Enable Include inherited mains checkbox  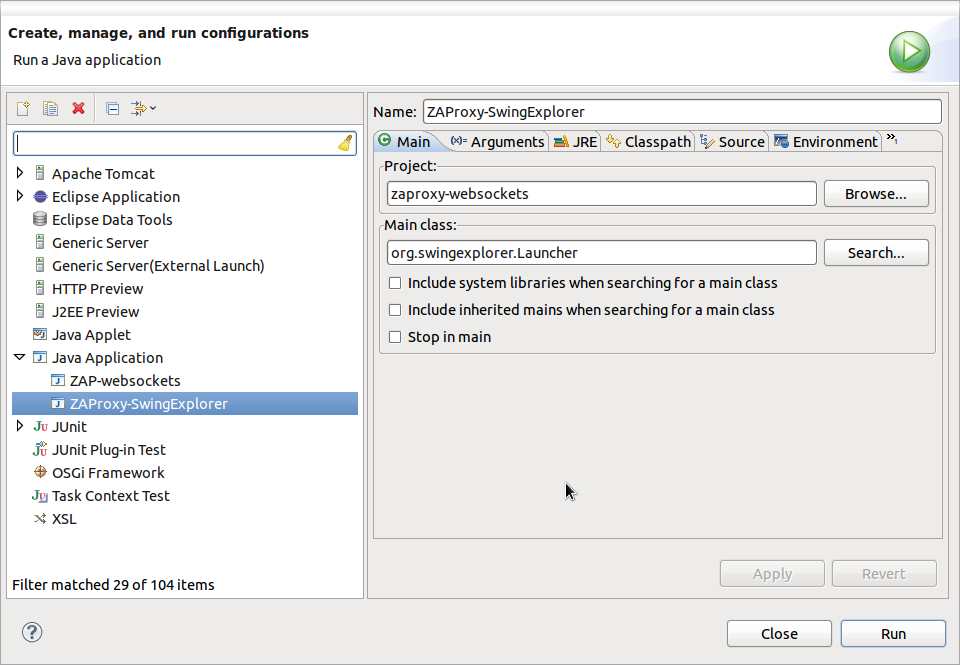395,310
